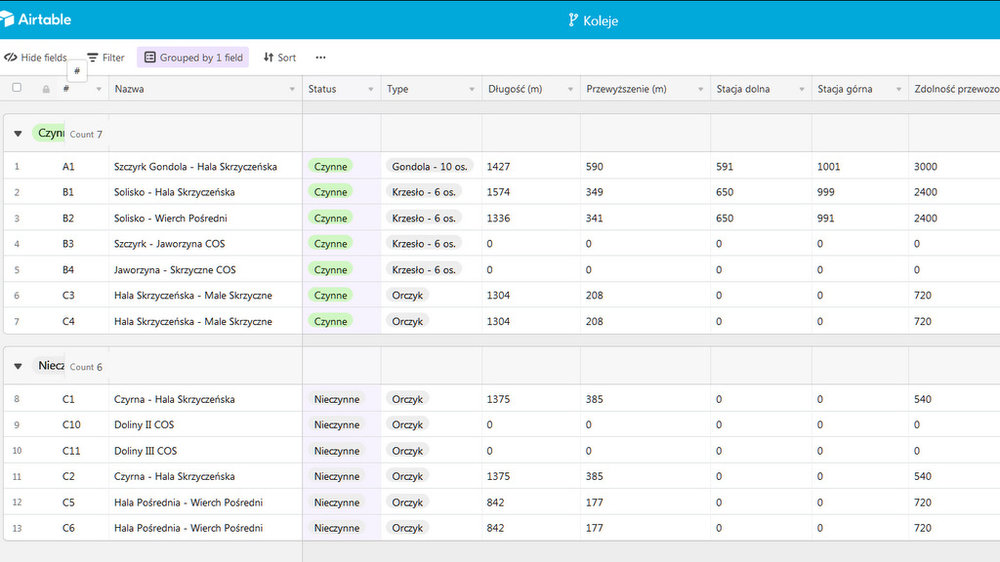Image resolution: width=1000 pixels, height=562 pixels.
Task: Select Hala Pośrednia - Wierch Pośredni in row C5
Action: coord(205,503)
